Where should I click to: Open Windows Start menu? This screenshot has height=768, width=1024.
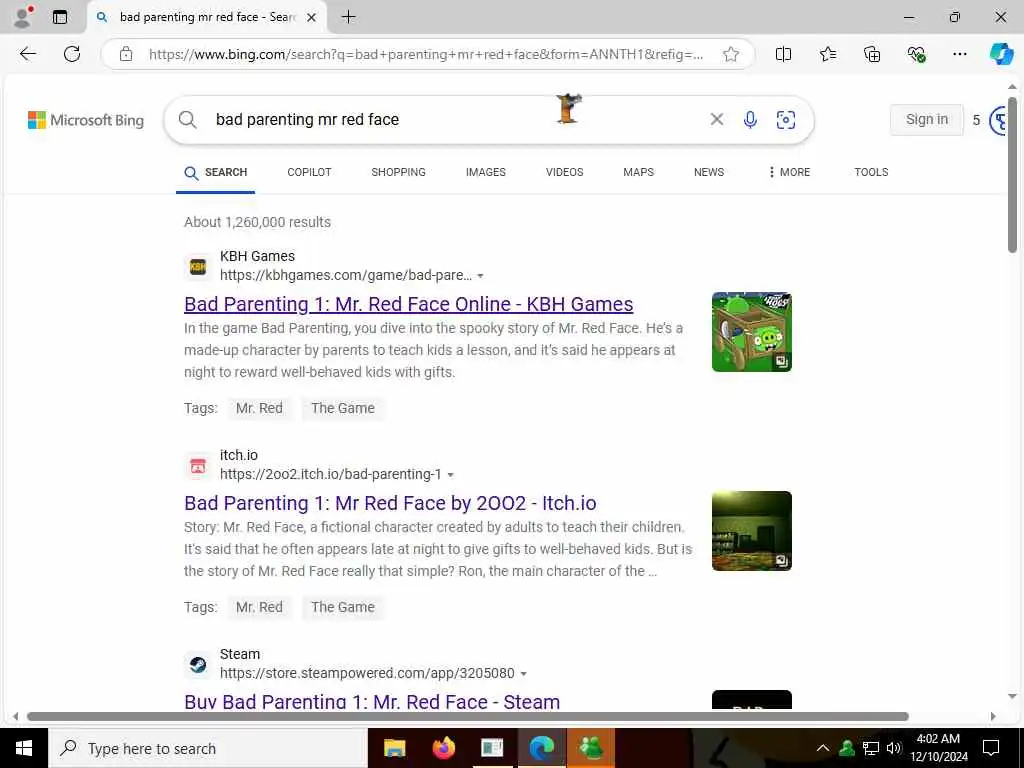(24, 748)
